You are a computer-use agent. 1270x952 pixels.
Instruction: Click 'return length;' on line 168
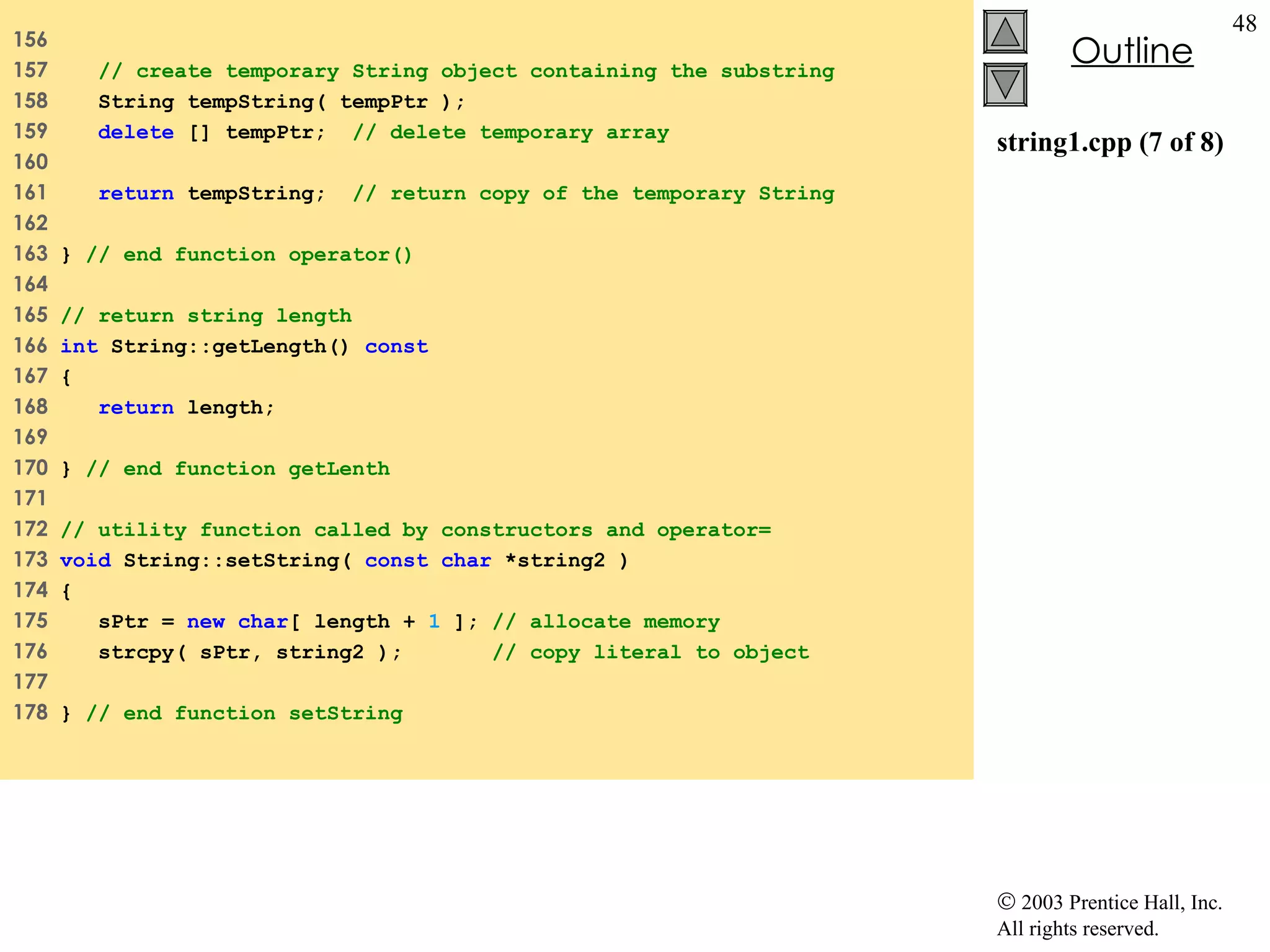tap(186, 408)
